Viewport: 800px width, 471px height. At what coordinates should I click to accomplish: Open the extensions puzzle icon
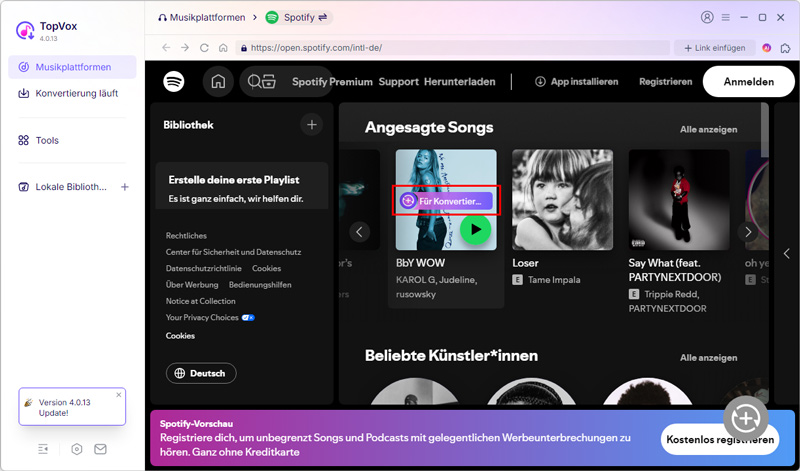click(x=785, y=48)
